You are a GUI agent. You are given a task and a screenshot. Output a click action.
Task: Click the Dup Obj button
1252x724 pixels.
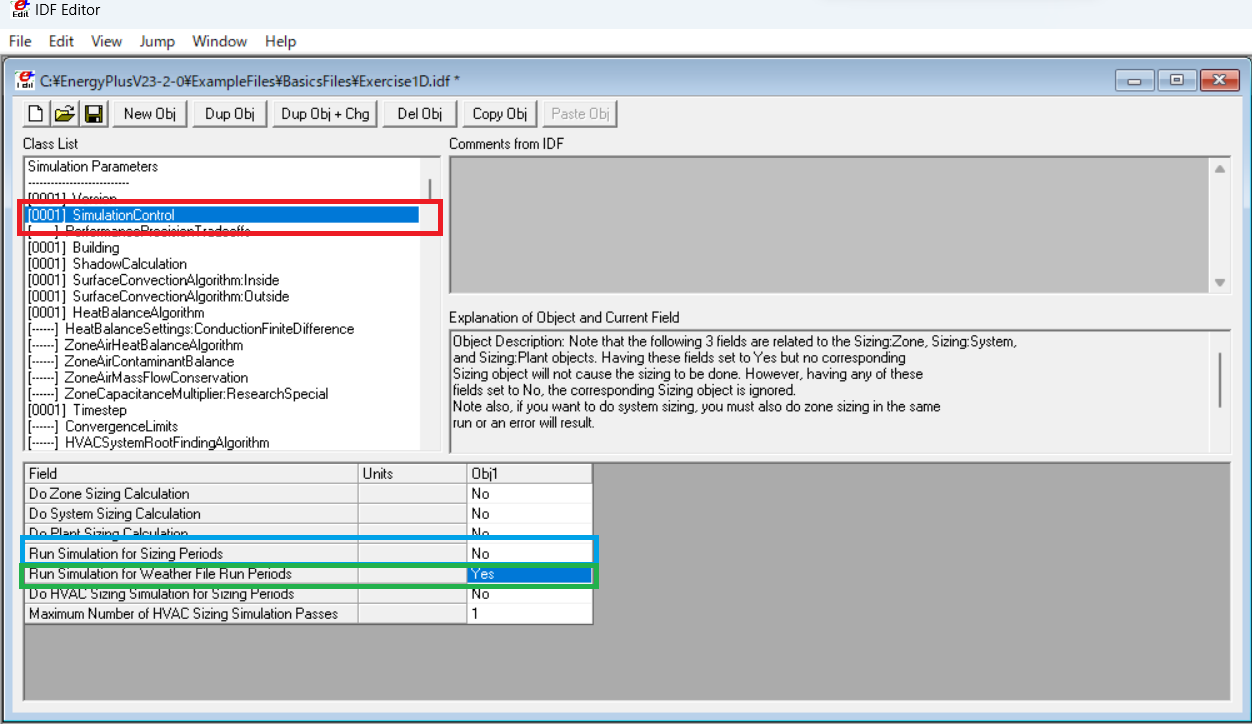(x=230, y=114)
